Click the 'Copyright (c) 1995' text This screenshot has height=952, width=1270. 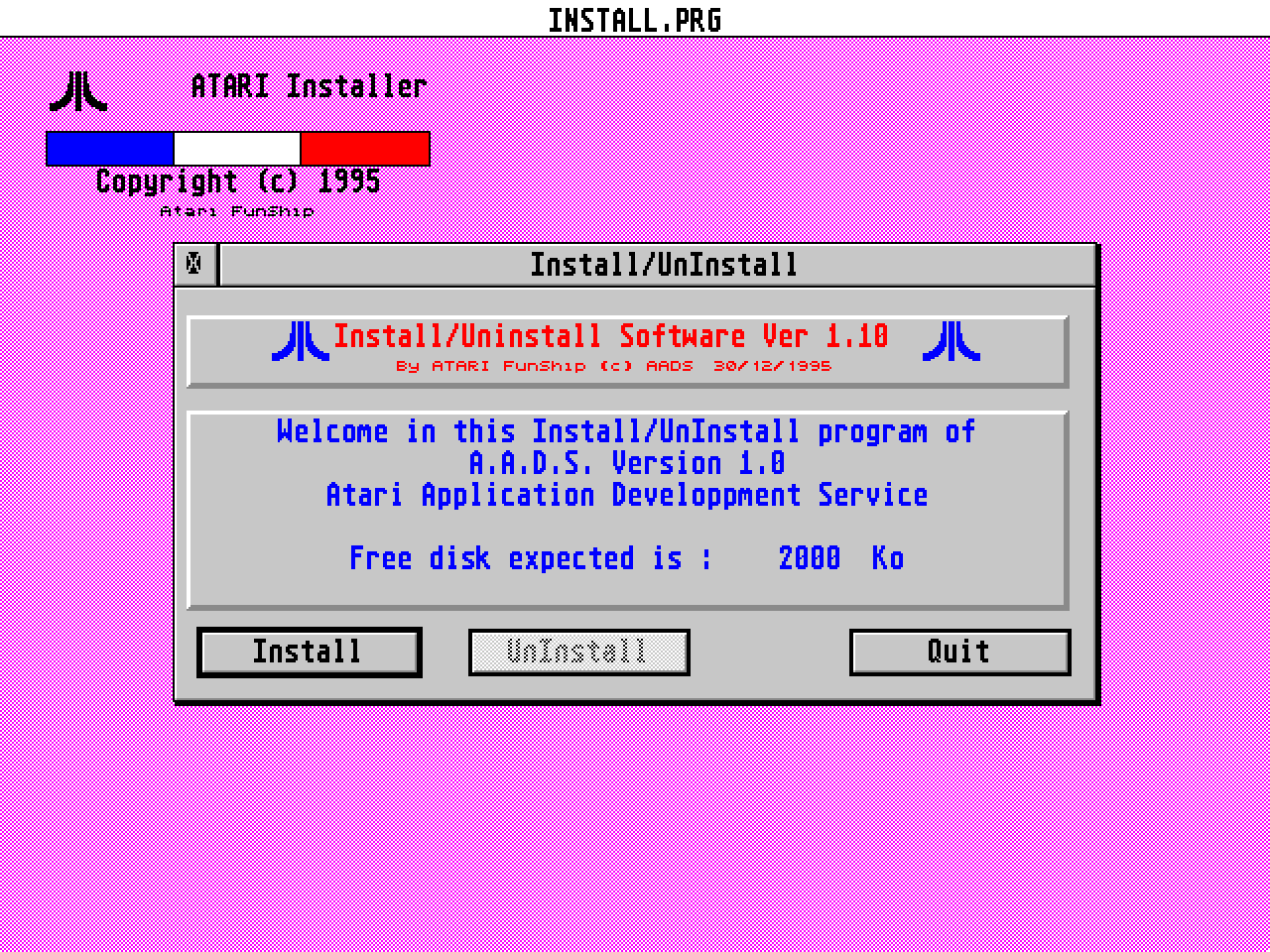(x=238, y=181)
